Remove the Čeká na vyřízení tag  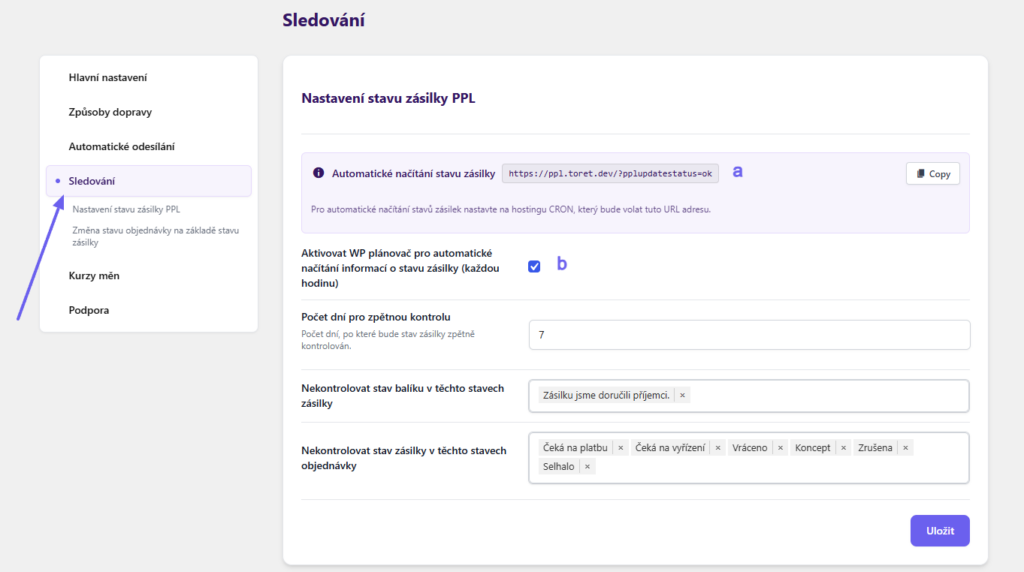point(718,448)
